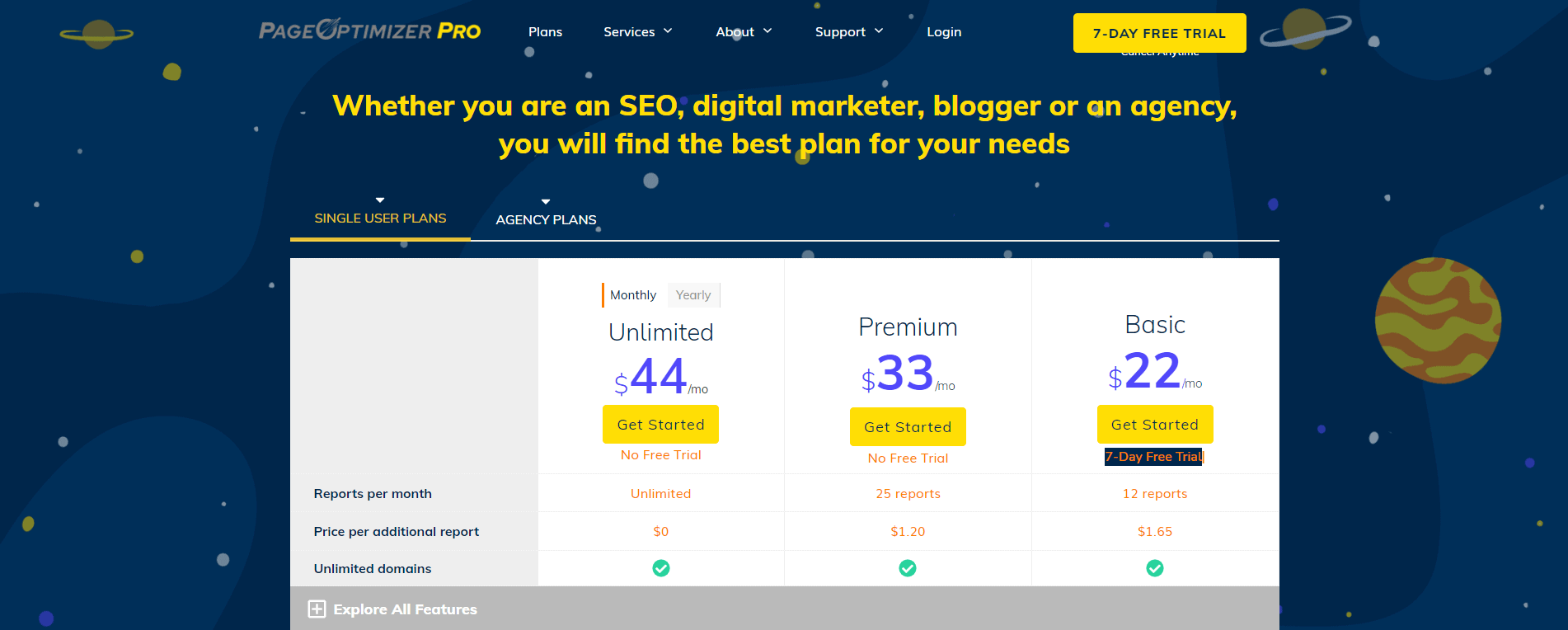
Task: Click the 12 reports value
Action: coord(1155,493)
